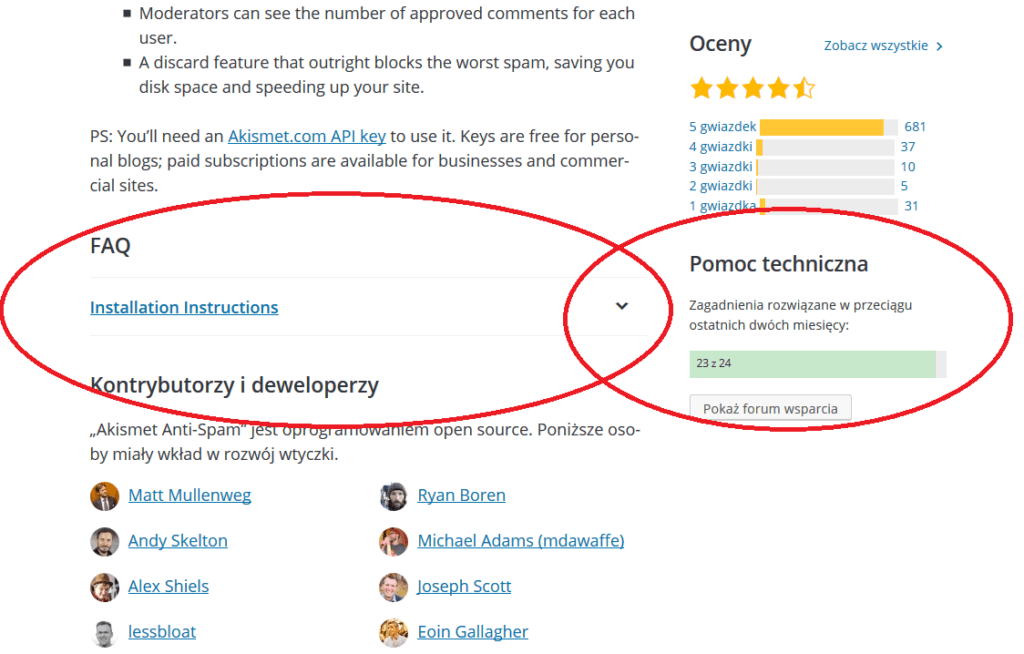Open Joseph Scott profile link
This screenshot has height=654, width=1024.
pyautogui.click(x=464, y=586)
